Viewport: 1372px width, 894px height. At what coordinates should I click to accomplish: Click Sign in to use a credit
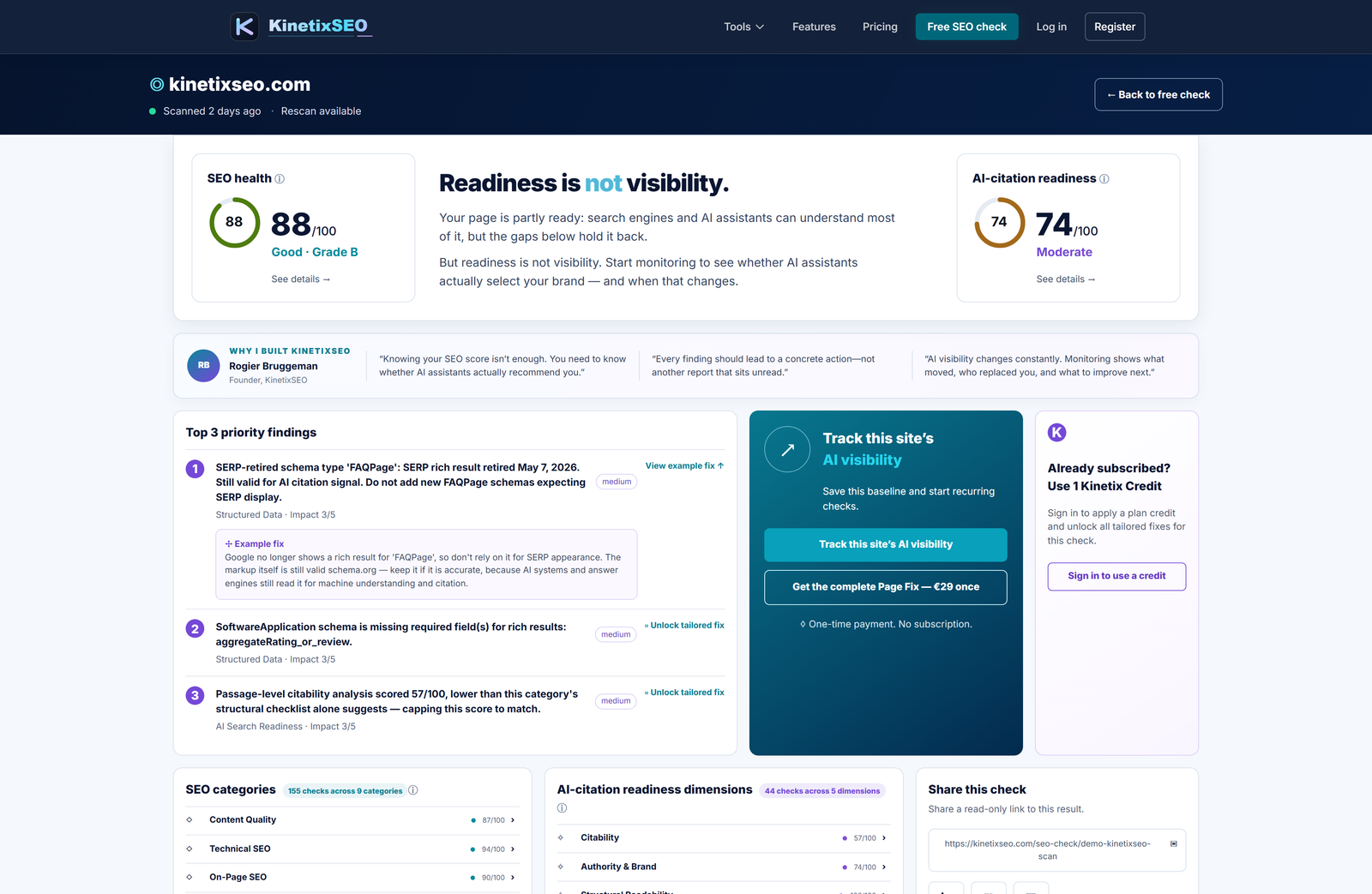pos(1116,577)
